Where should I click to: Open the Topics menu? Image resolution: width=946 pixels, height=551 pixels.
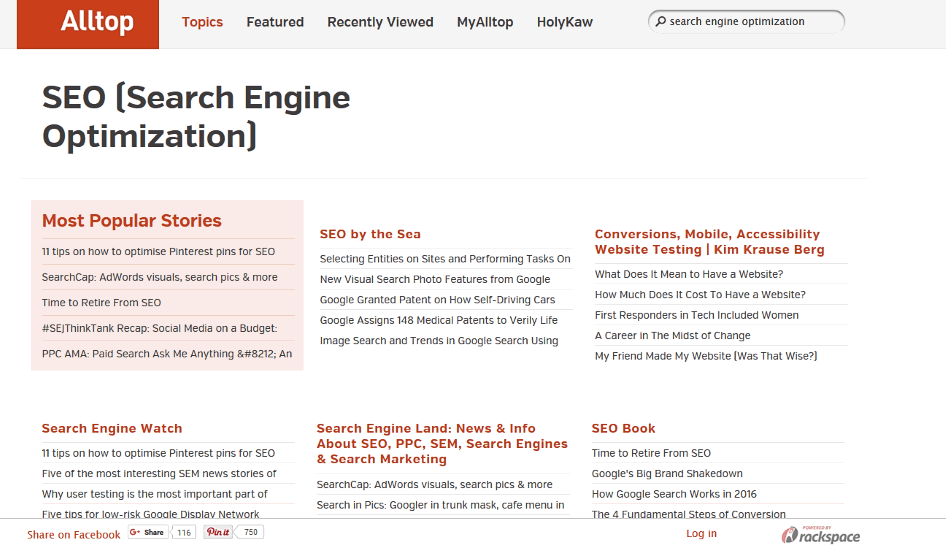(x=202, y=22)
